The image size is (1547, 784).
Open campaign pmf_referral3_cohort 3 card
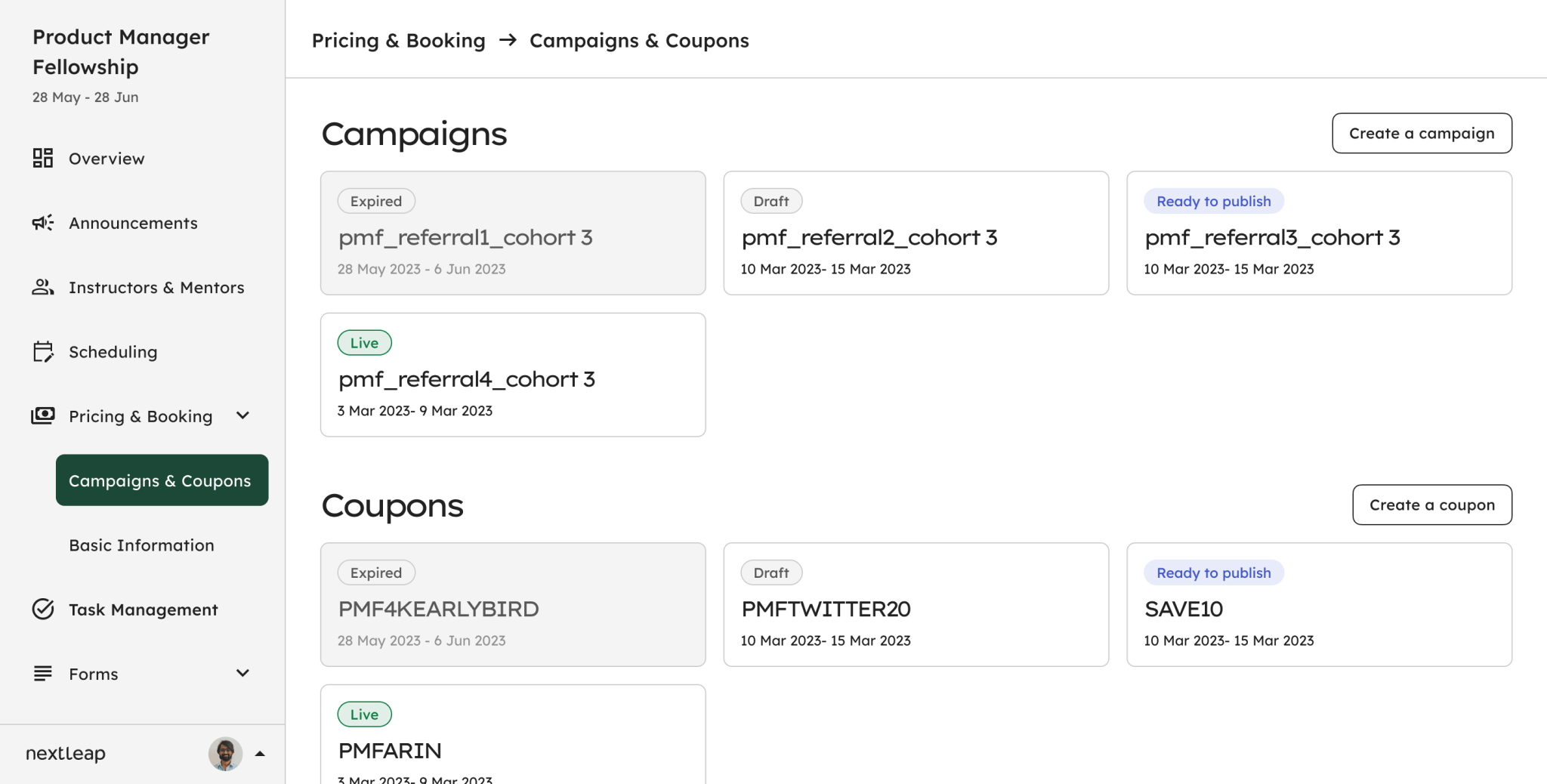pos(1319,233)
